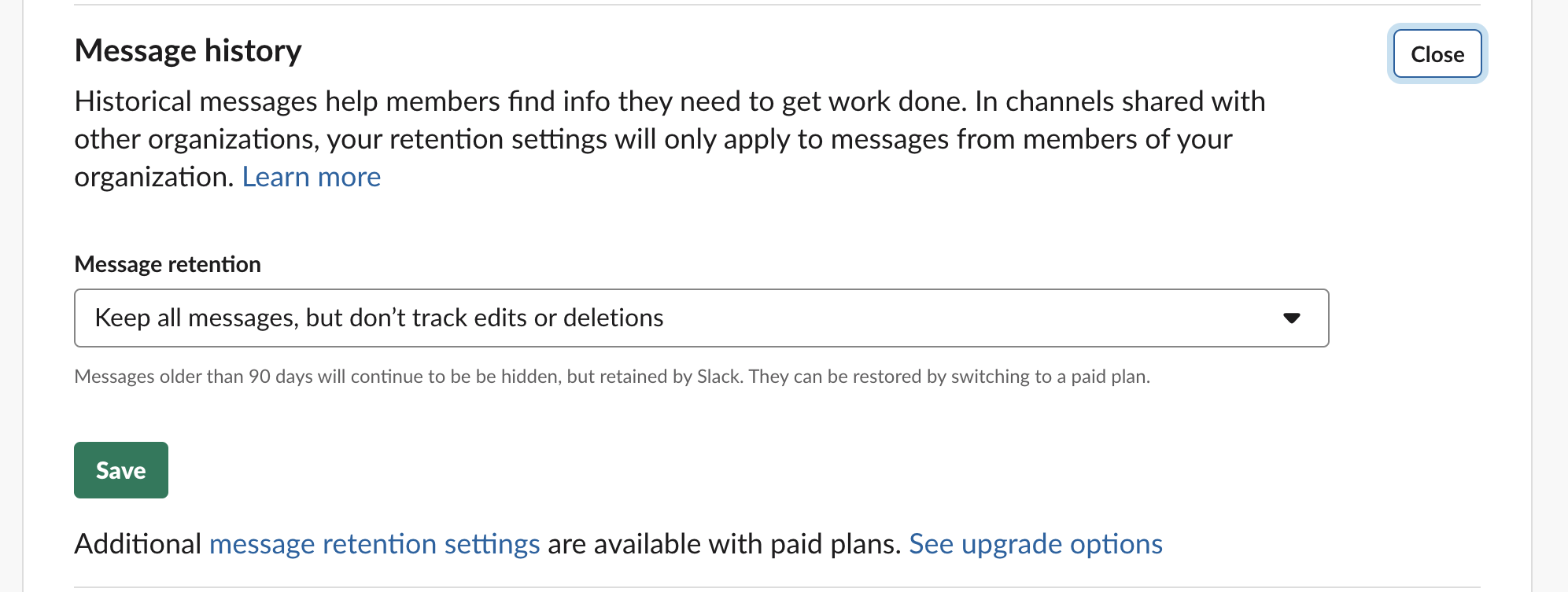Screen dimensions: 1568x592
Task: Follow the message retention settings link
Action: [374, 542]
